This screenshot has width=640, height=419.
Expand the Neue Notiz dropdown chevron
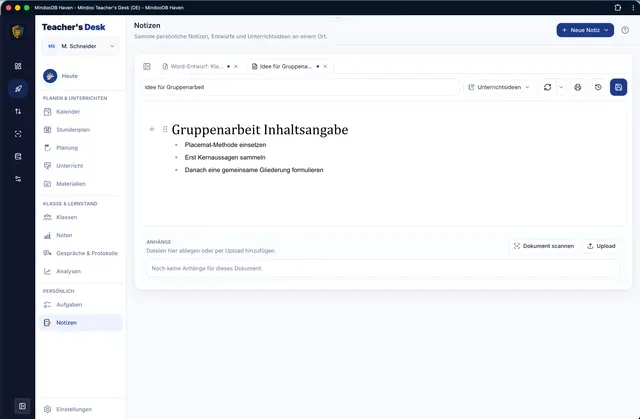pos(607,30)
